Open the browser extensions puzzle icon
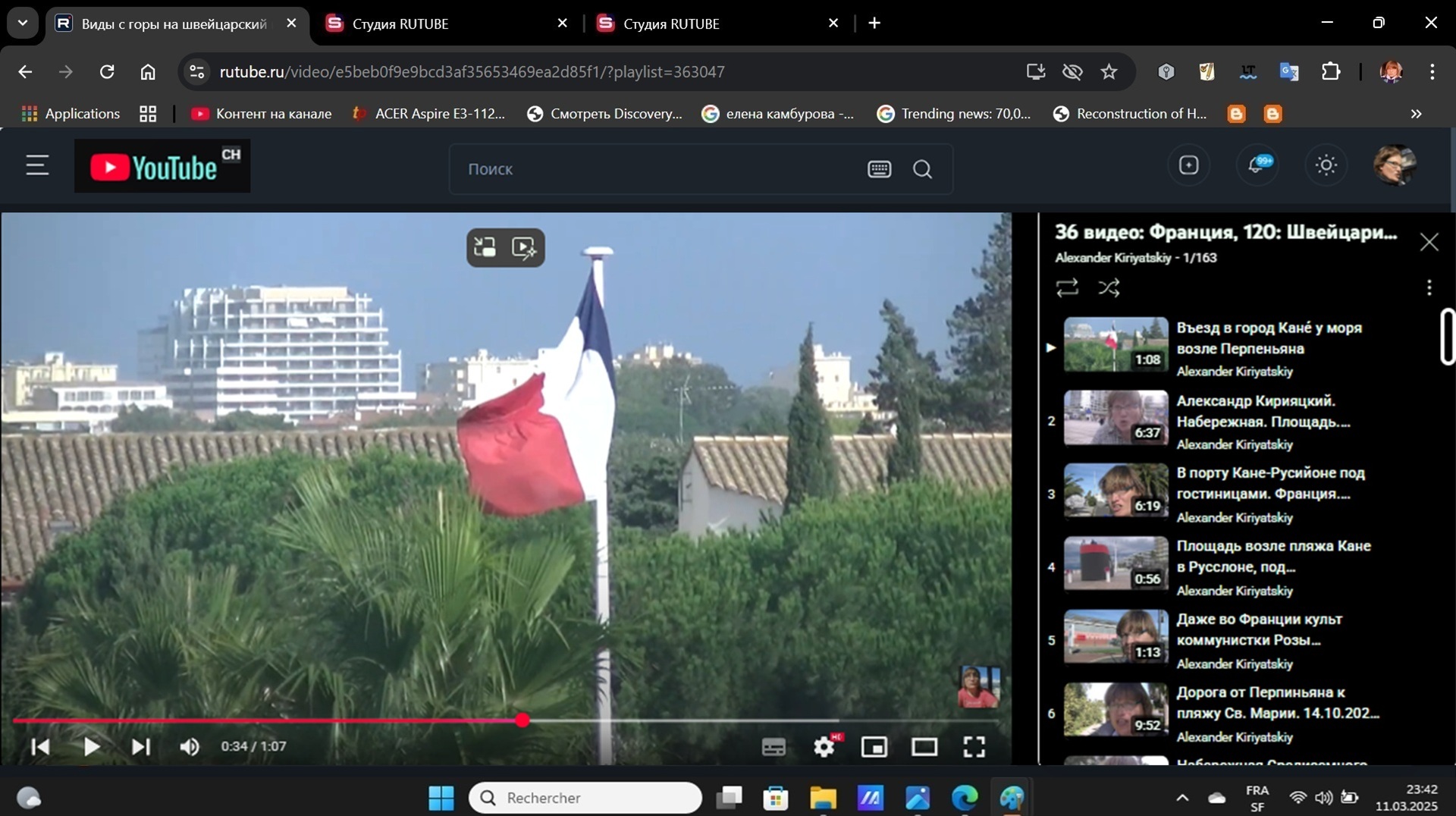This screenshot has width=1456, height=816. (x=1331, y=72)
